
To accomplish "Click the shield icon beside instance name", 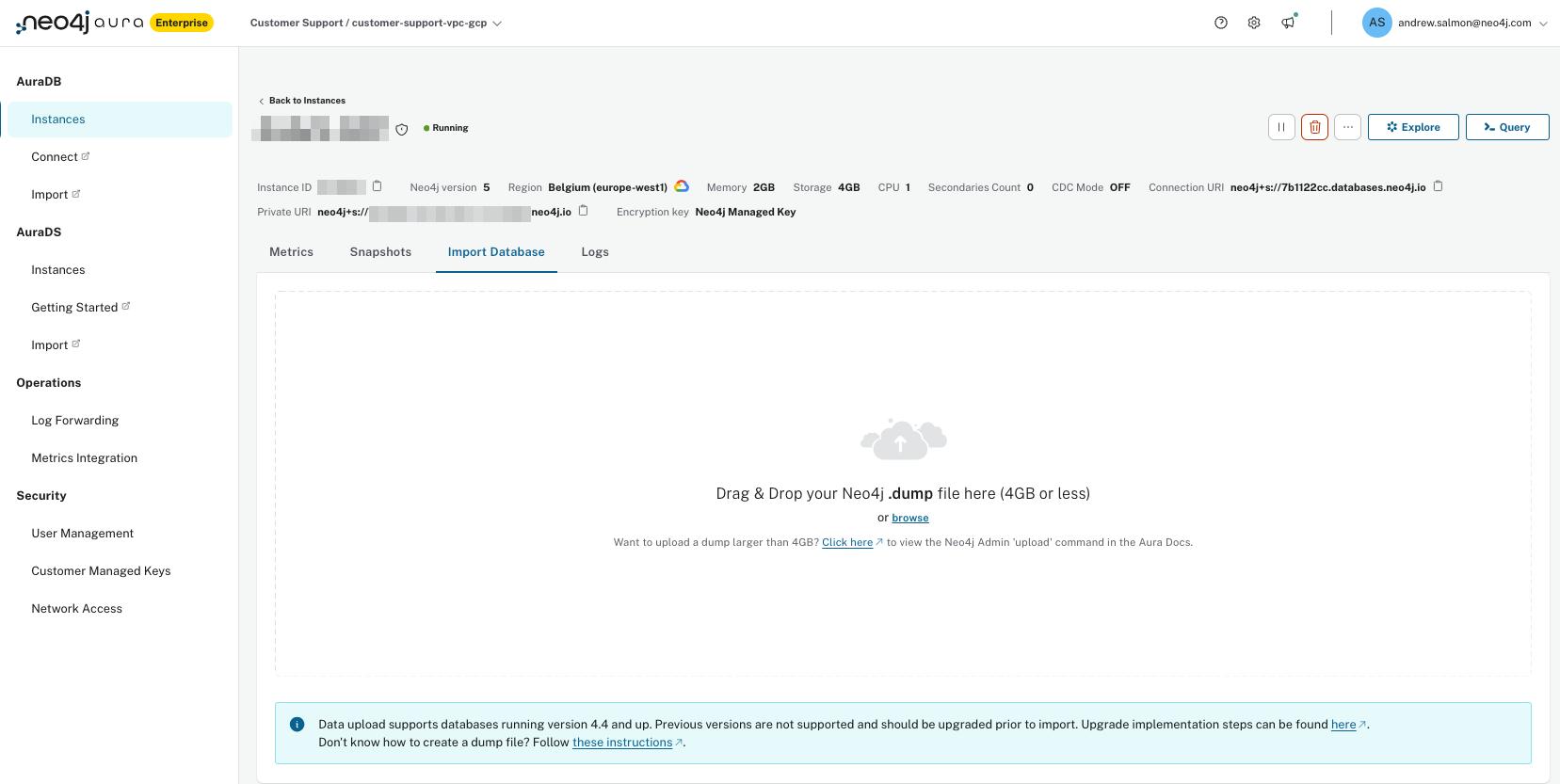I will pyautogui.click(x=402, y=129).
